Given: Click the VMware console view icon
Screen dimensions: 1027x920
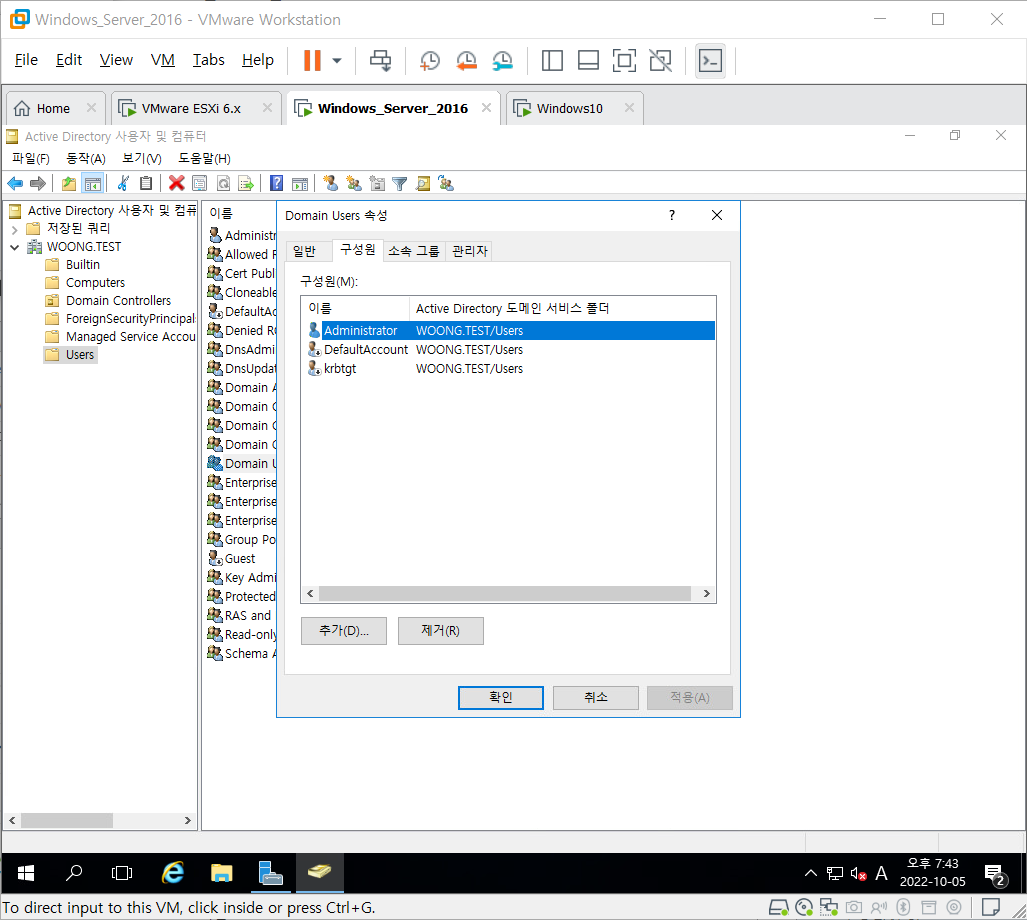Looking at the screenshot, I should pos(711,61).
